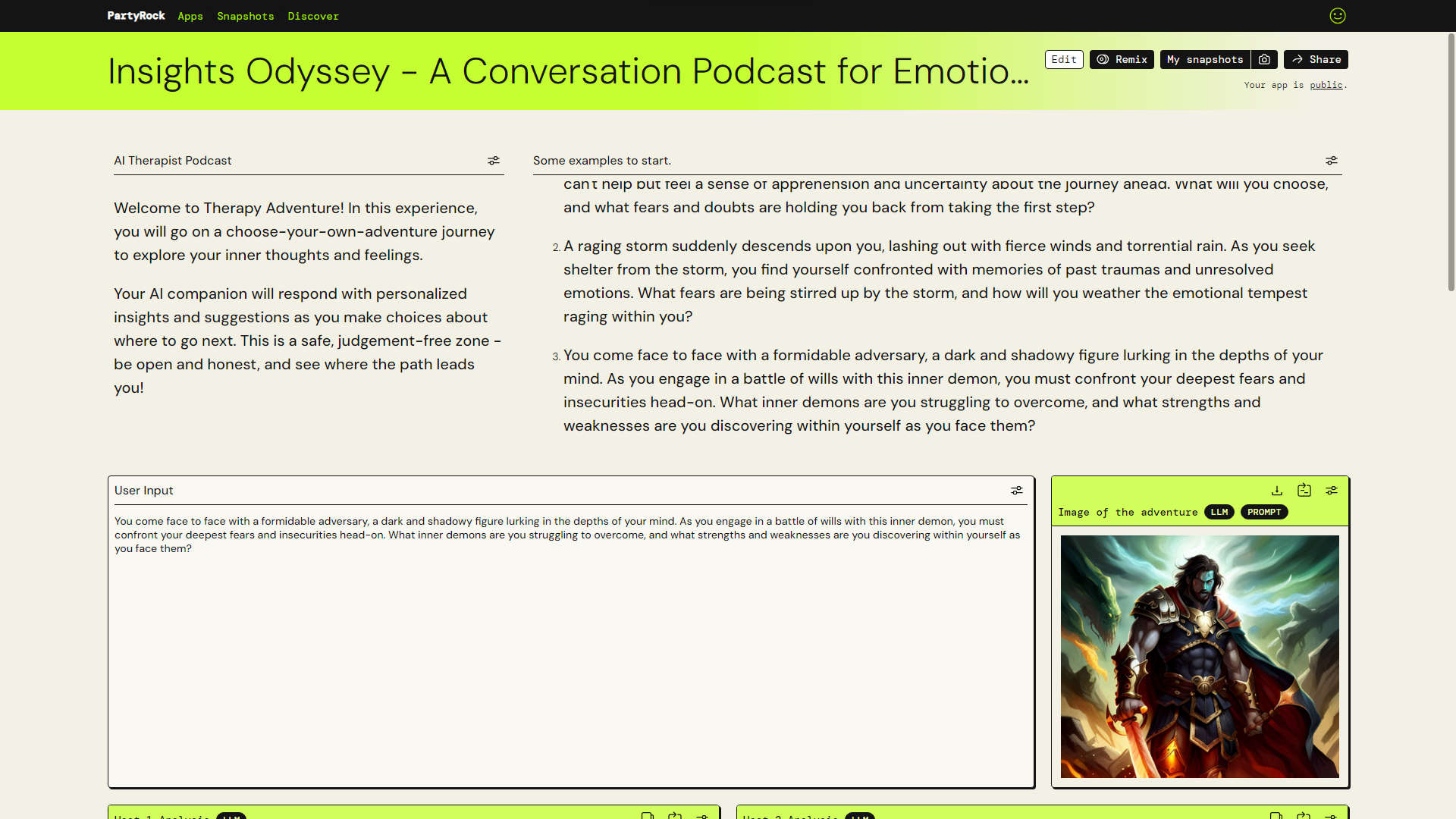1456x819 pixels.
Task: Open settings for the AI Therapist Podcast widget
Action: click(494, 160)
